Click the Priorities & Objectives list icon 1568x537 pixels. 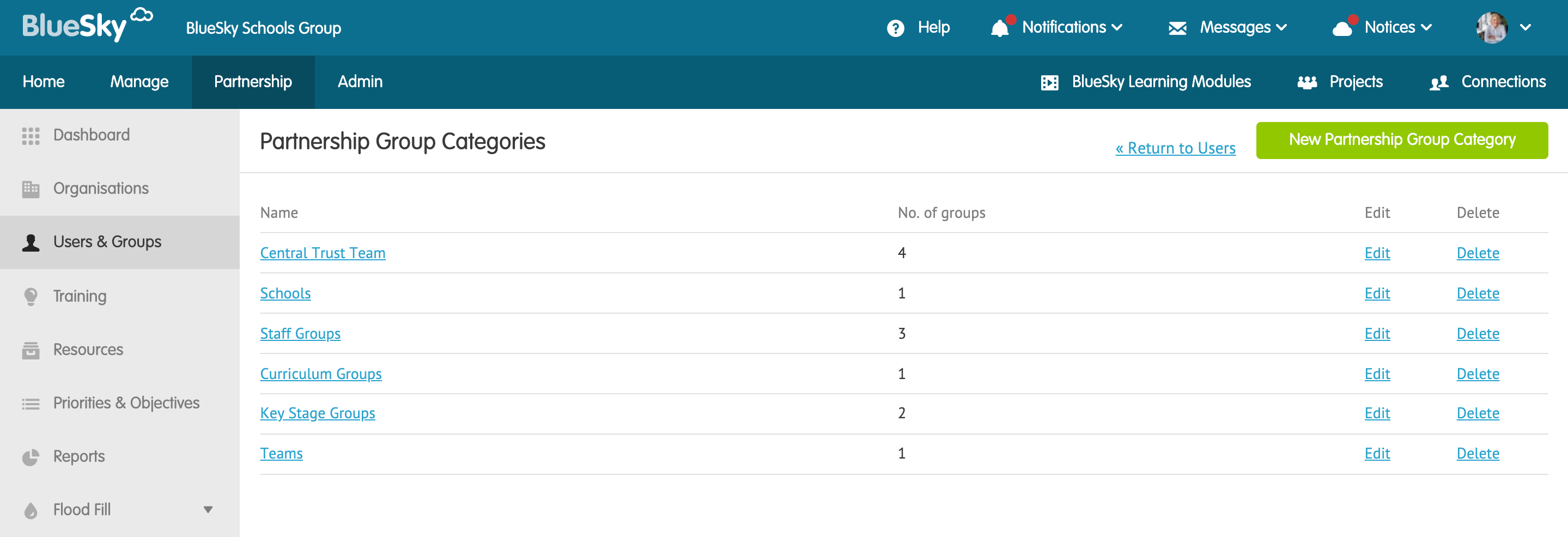coord(31,403)
